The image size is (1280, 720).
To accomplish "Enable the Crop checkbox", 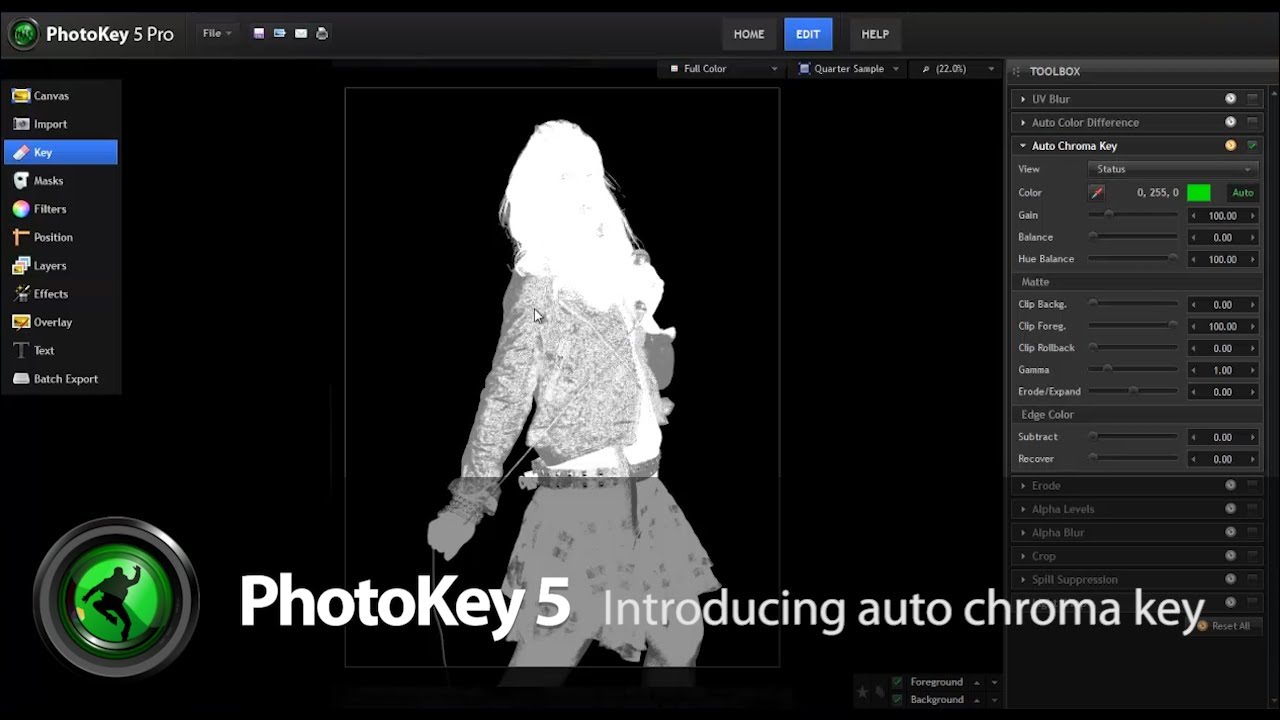I will (x=1252, y=556).
